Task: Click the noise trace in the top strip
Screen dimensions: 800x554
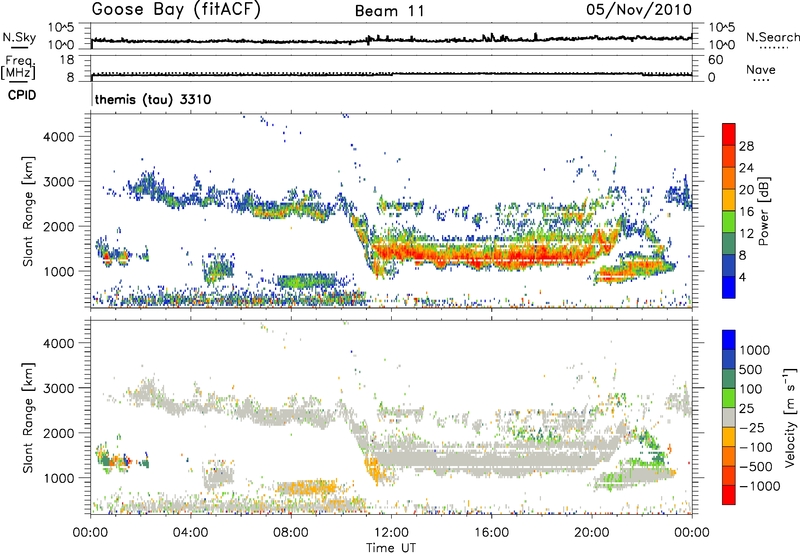Action: click(391, 39)
